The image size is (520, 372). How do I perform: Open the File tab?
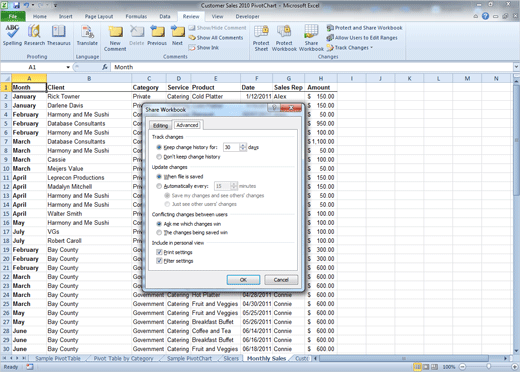pyautogui.click(x=13, y=16)
